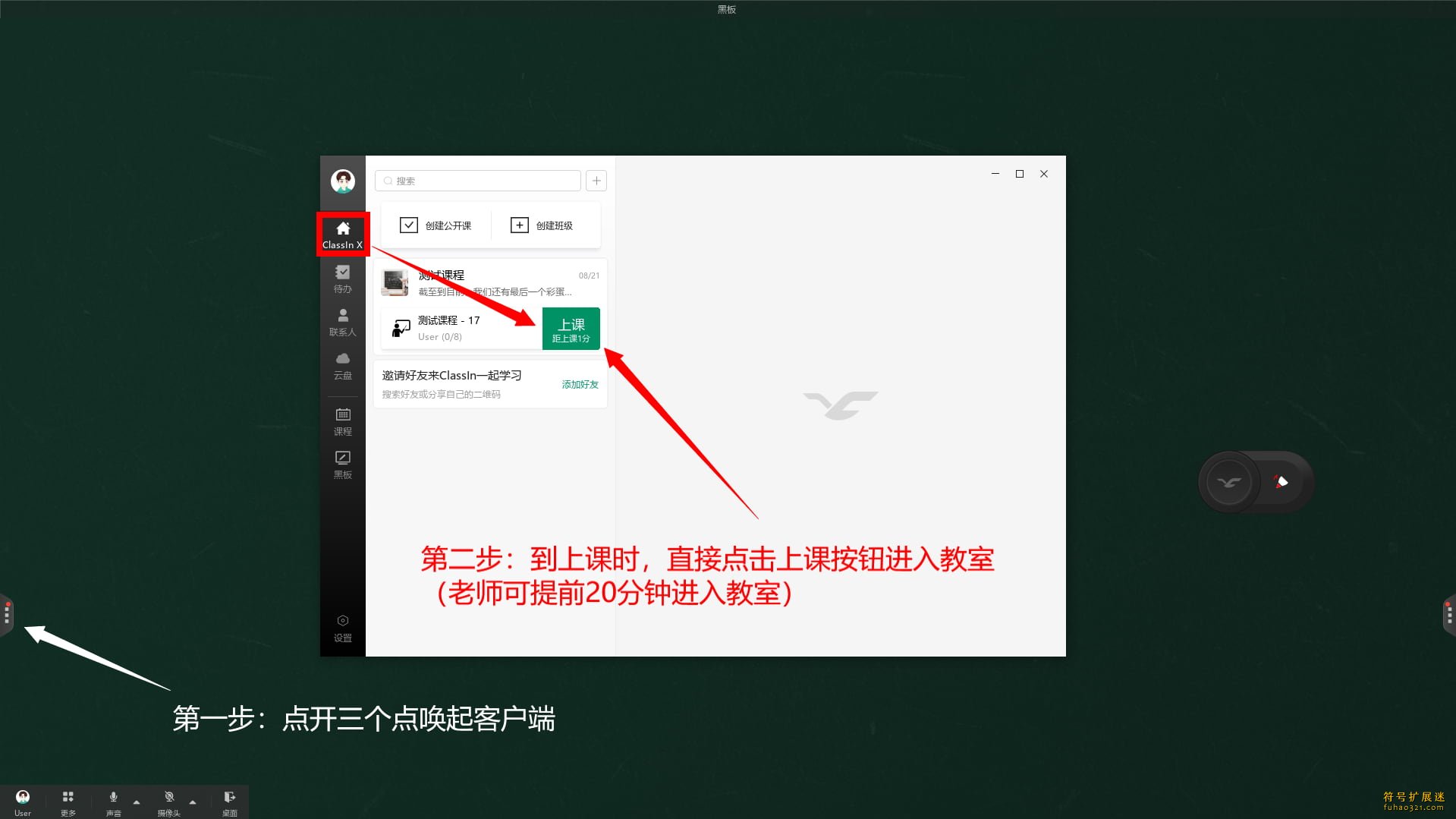The image size is (1456, 819).
Task: Click the invite text 邀请好友来ClassIn一起学习
Action: click(x=451, y=375)
